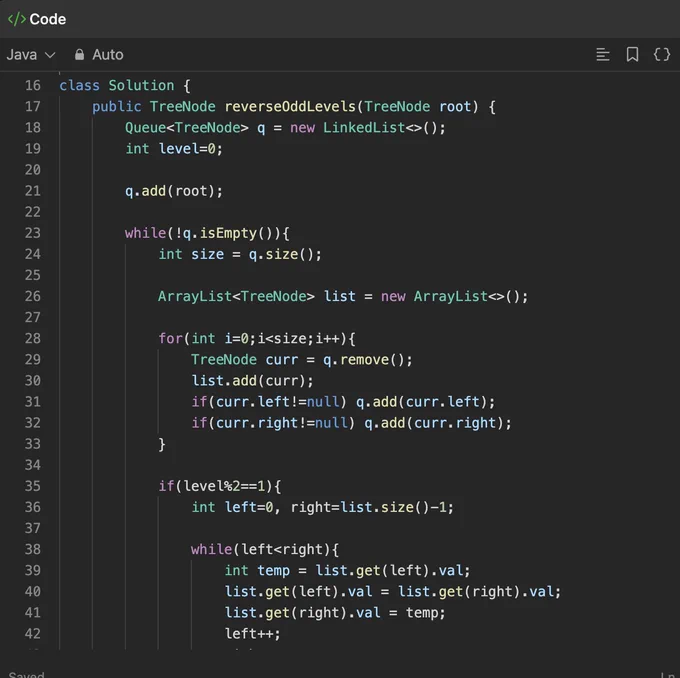Click 'int temp' on line 39

coord(257,570)
